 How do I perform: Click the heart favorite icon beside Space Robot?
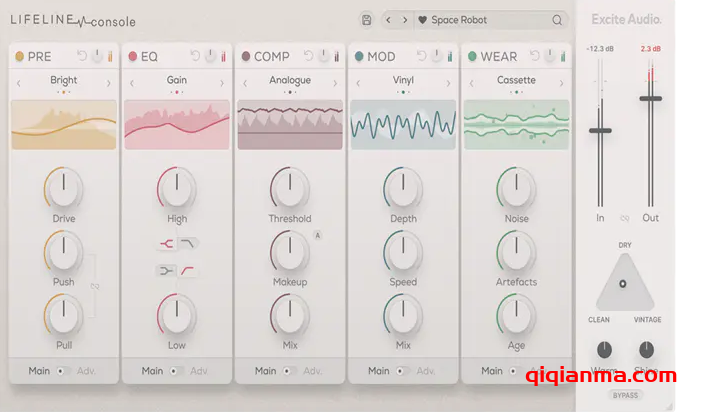[422, 20]
